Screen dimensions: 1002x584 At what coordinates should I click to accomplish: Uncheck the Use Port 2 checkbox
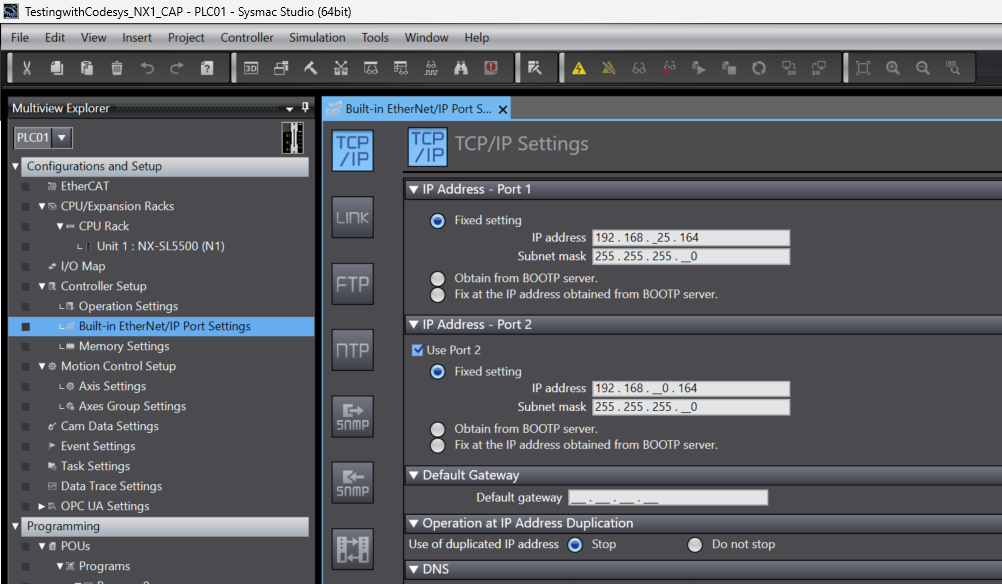[x=418, y=350]
